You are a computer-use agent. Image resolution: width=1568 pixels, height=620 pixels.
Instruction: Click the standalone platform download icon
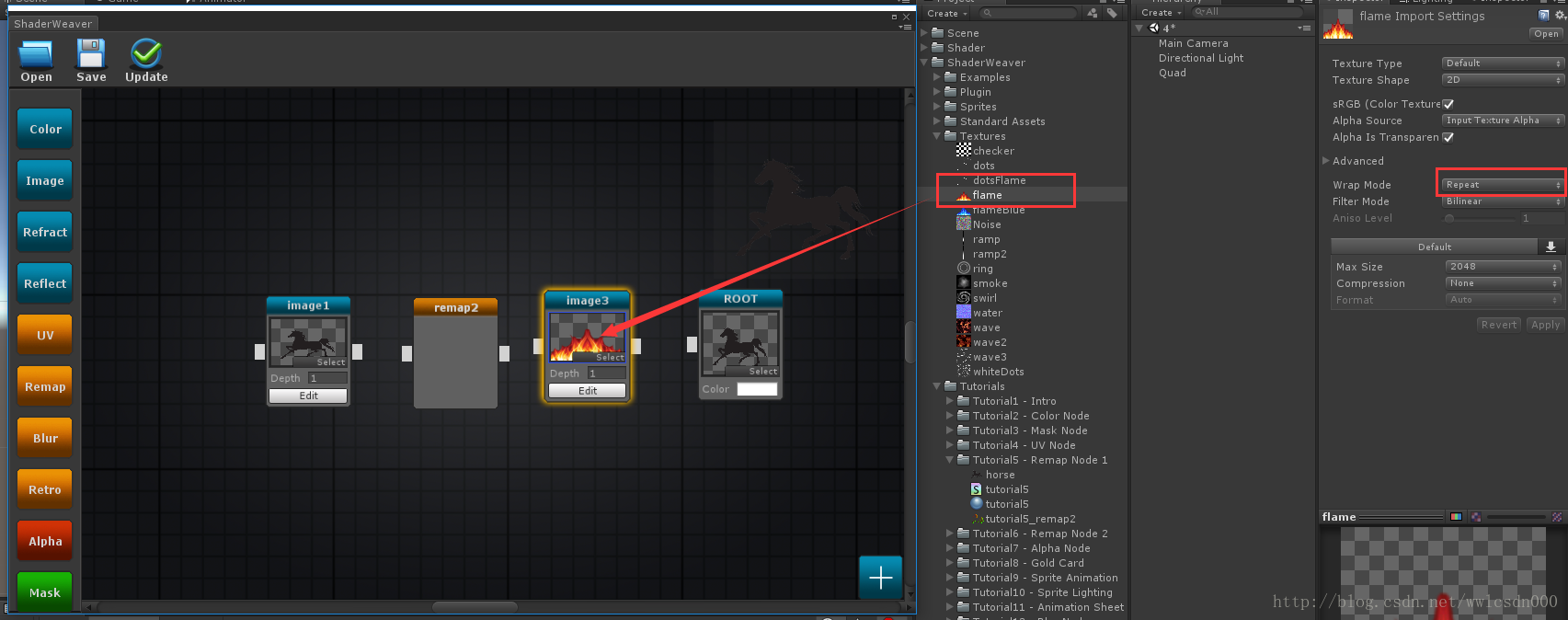tap(1551, 247)
